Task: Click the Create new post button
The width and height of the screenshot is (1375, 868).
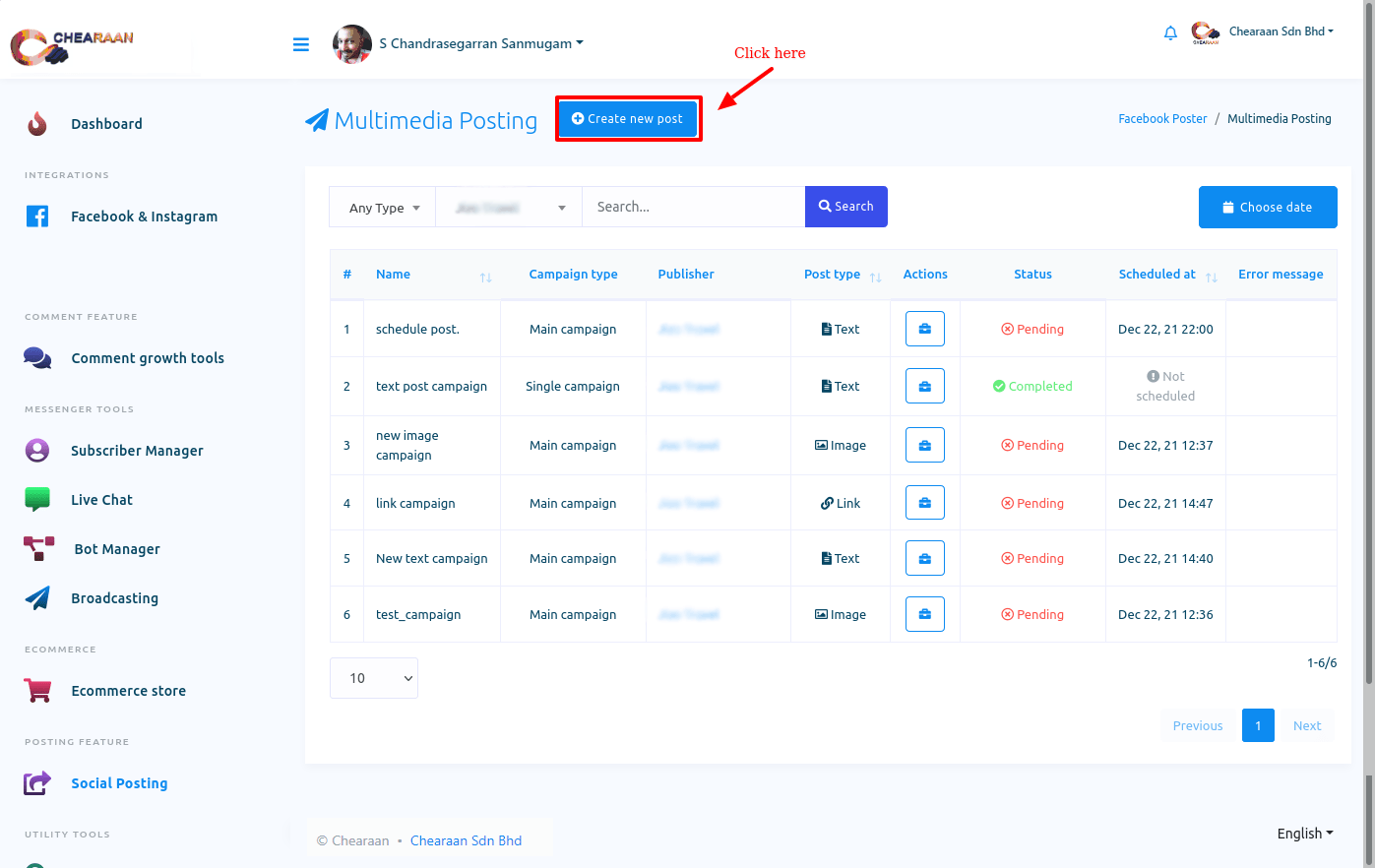Action: tap(628, 119)
